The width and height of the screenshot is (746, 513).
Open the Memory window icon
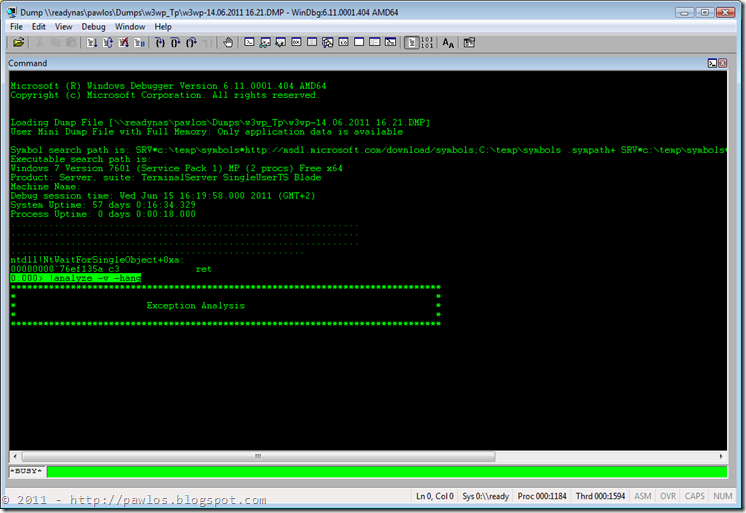312,42
